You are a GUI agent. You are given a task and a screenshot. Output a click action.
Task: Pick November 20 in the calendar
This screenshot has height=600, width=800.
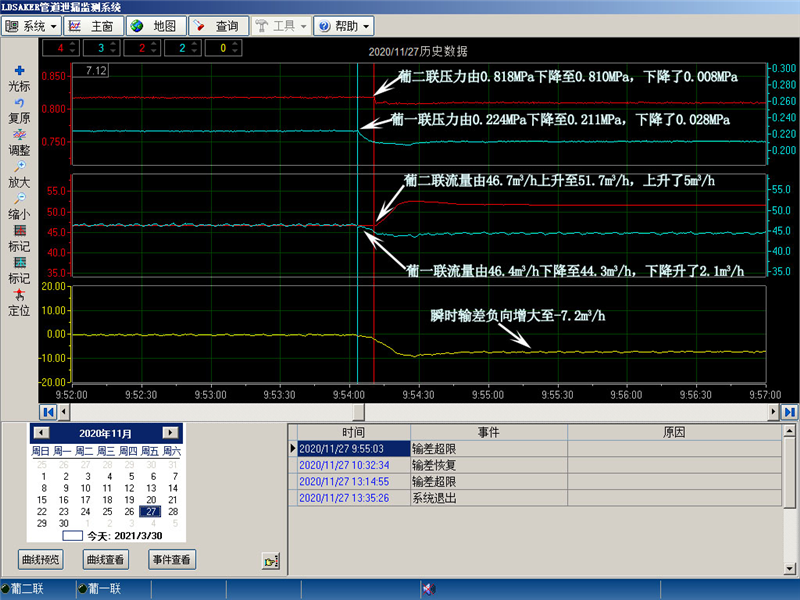pyautogui.click(x=151, y=500)
